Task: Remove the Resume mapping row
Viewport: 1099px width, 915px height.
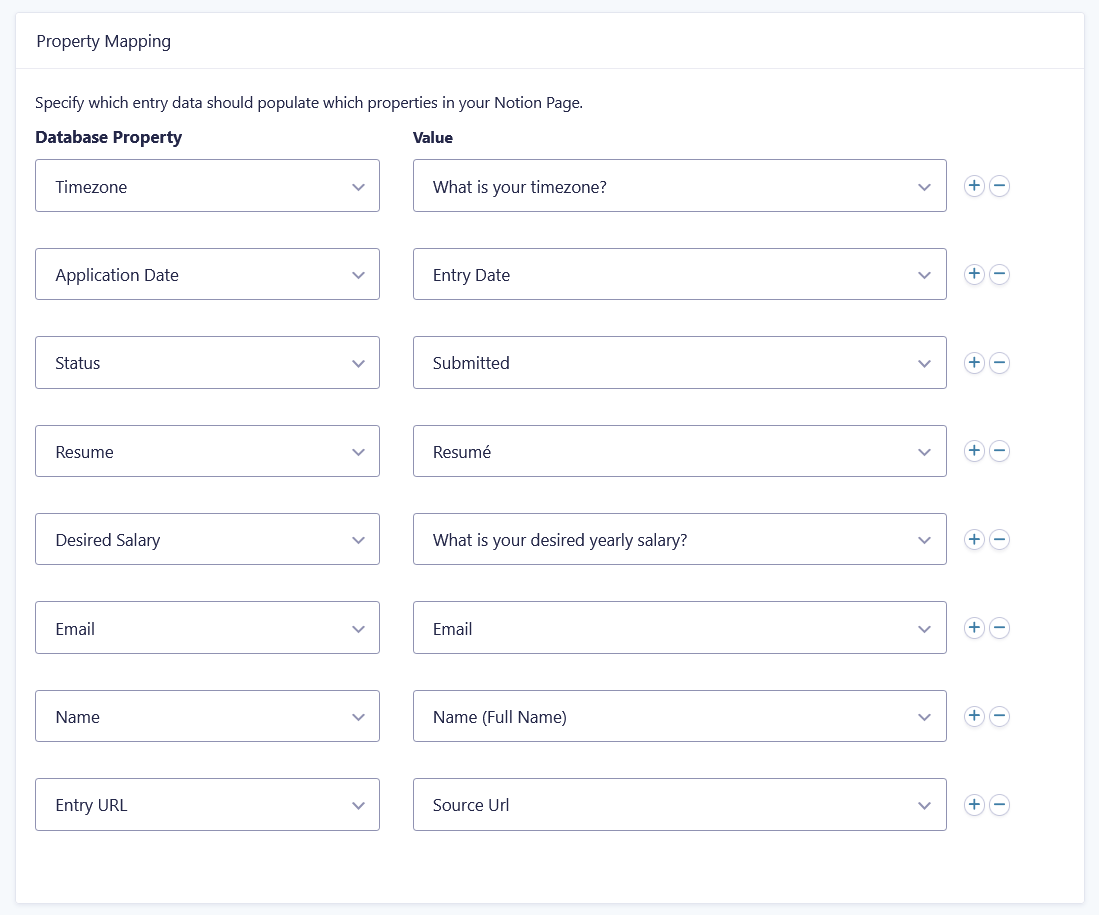Action: 999,451
